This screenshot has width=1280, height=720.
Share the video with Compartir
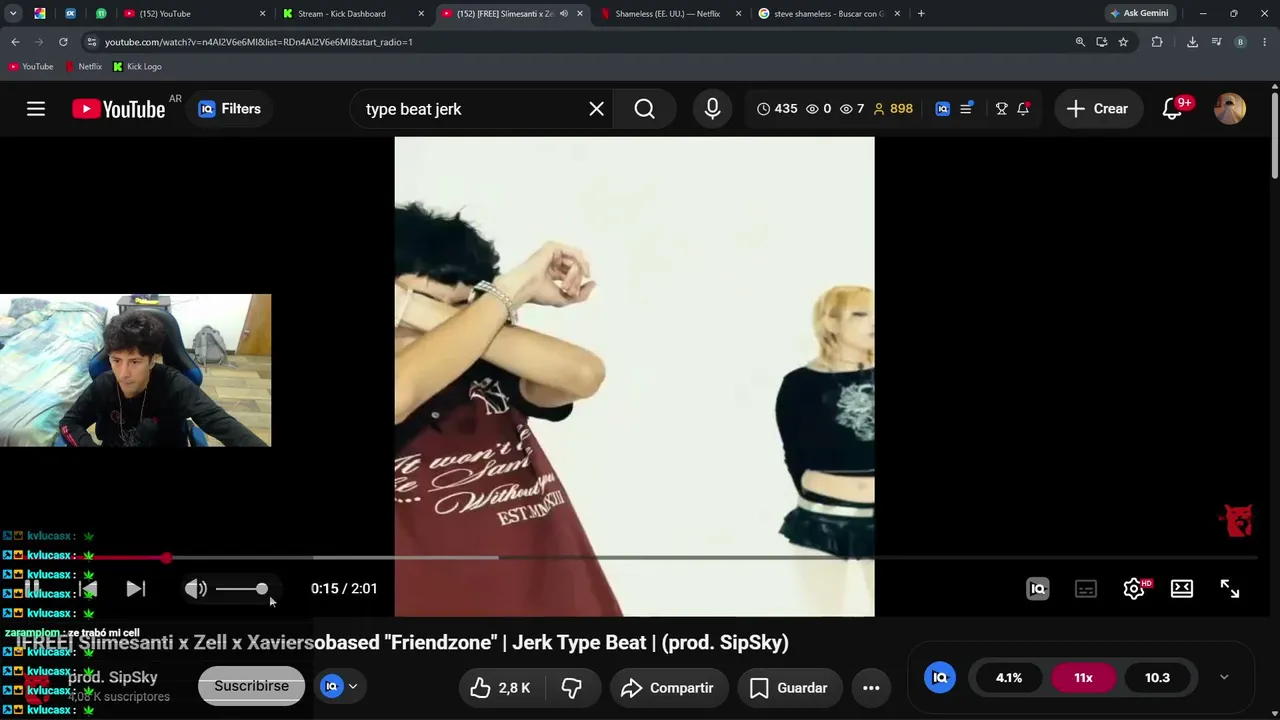[667, 688]
